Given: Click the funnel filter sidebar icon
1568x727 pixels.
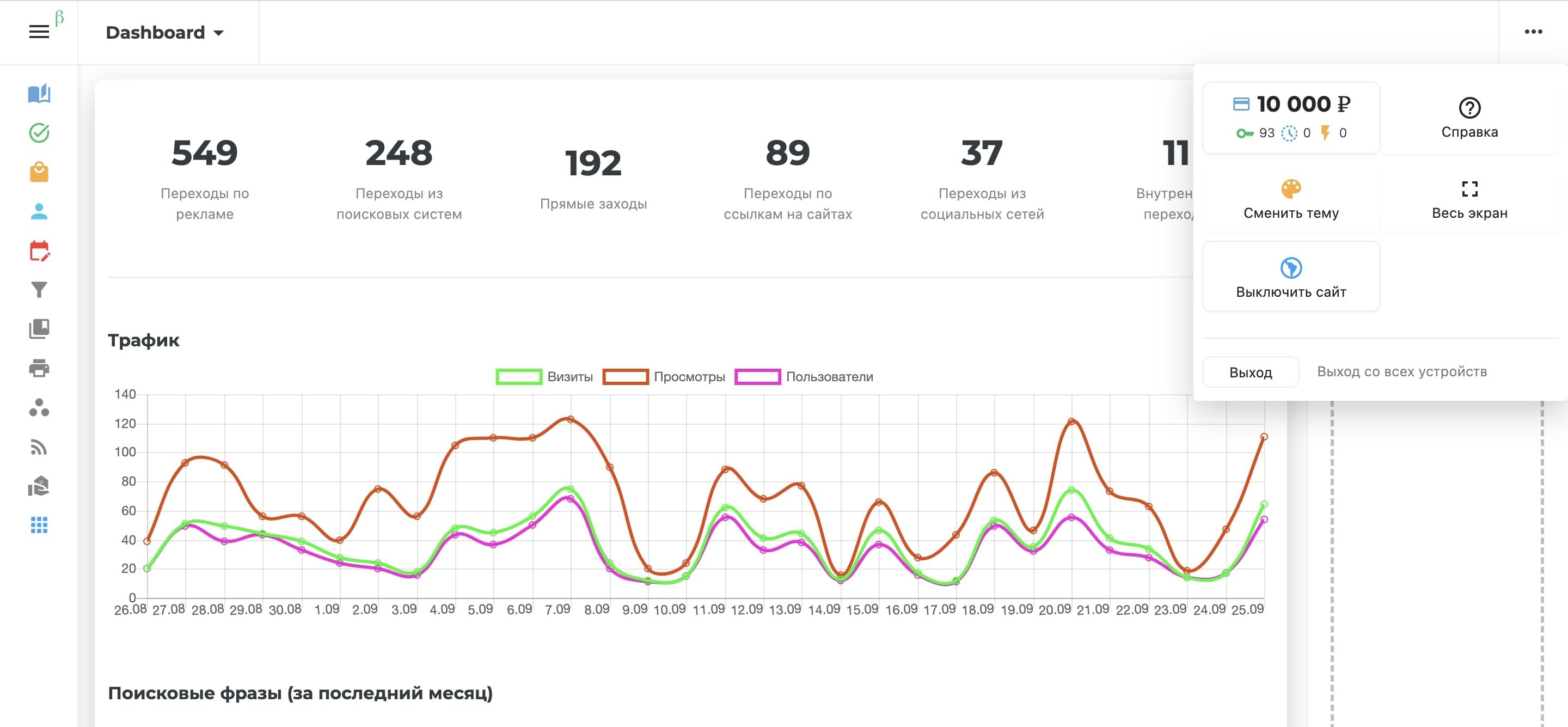Looking at the screenshot, I should pos(39,290).
